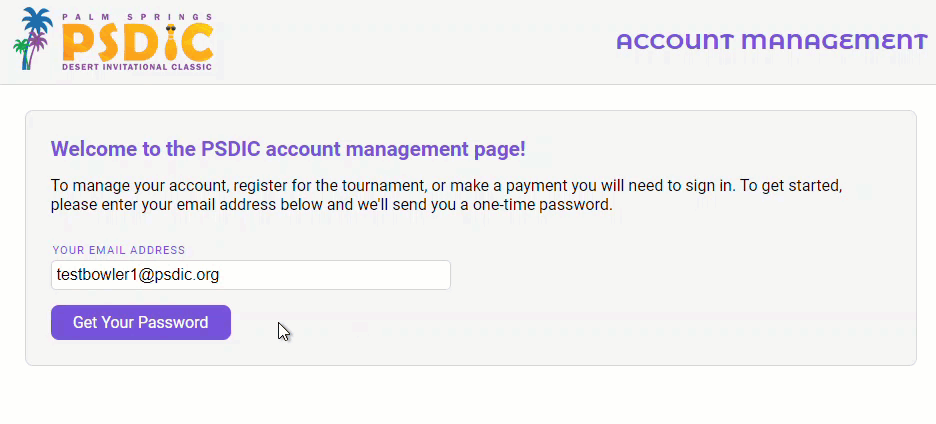Click 'Desert Invitational Classic' tagline under logo
936x424 pixels.
137,67
